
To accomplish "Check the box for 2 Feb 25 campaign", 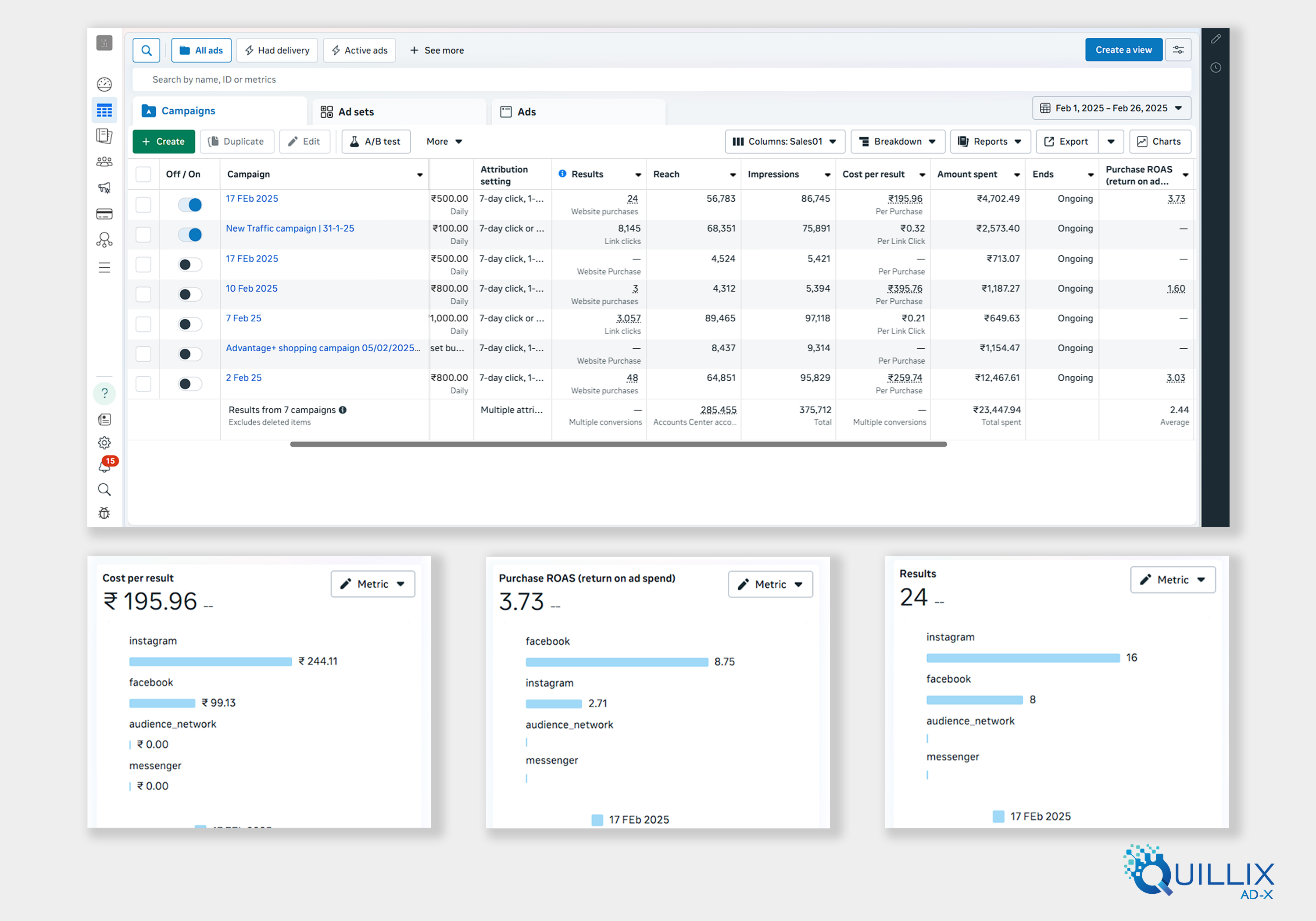I will pyautogui.click(x=143, y=383).
